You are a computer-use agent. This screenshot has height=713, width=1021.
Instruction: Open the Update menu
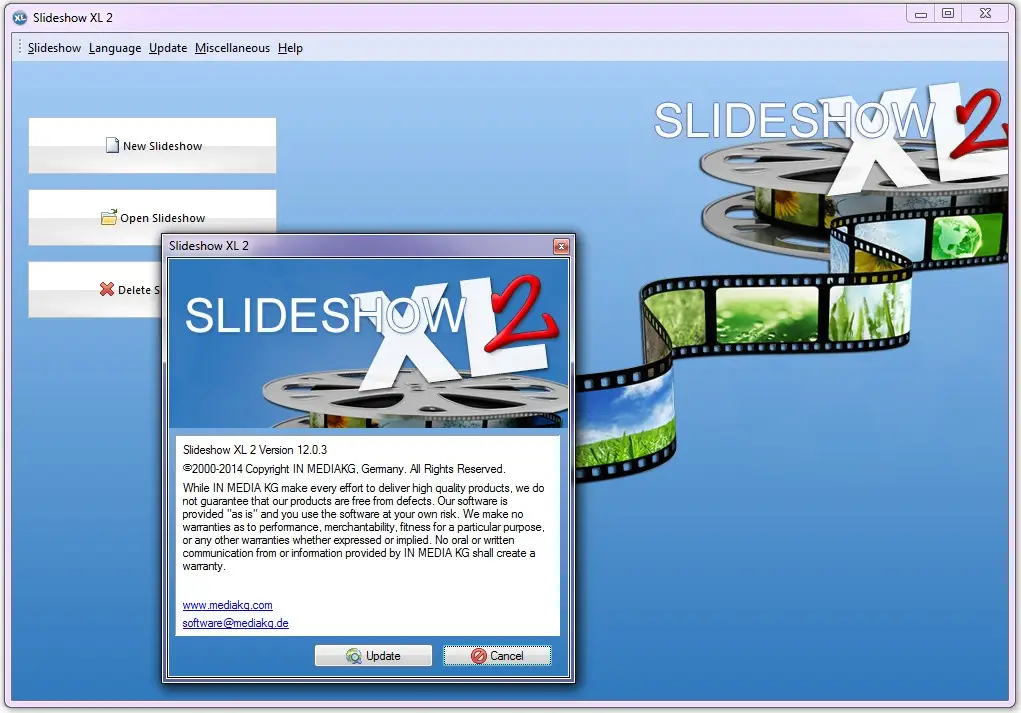(x=167, y=48)
